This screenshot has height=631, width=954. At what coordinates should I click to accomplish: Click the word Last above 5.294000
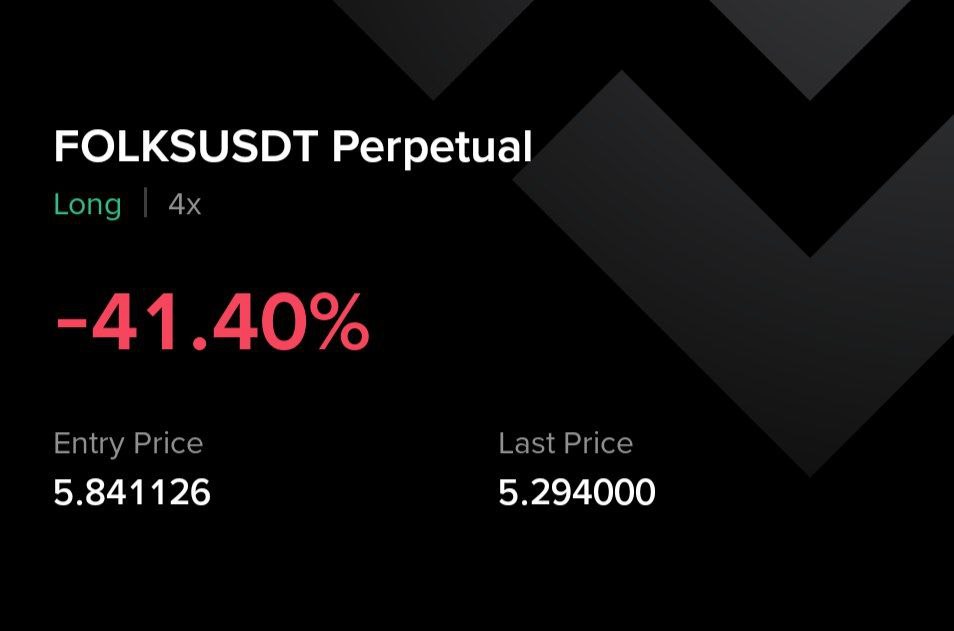(527, 443)
